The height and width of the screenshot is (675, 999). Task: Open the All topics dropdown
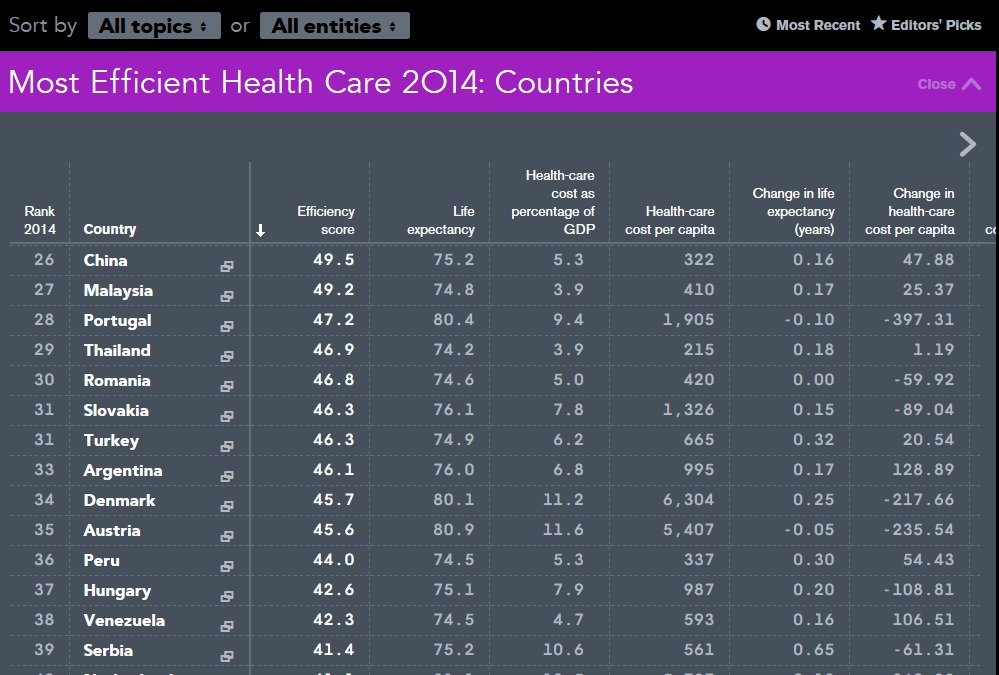pos(153,26)
